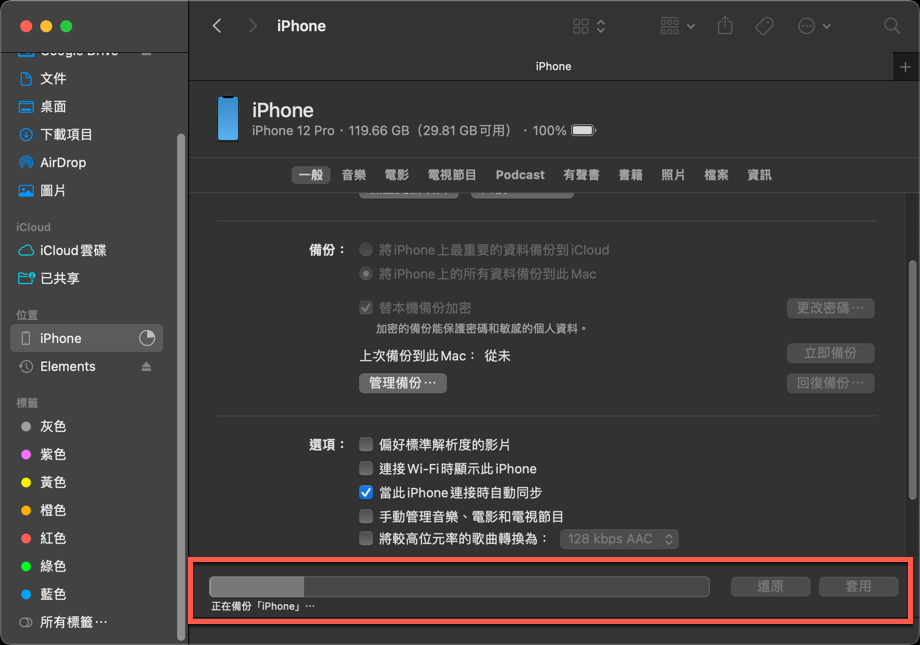Screen dimensions: 920x645
Task: Click the iPhone tab title
Action: pyautogui.click(x=553, y=66)
